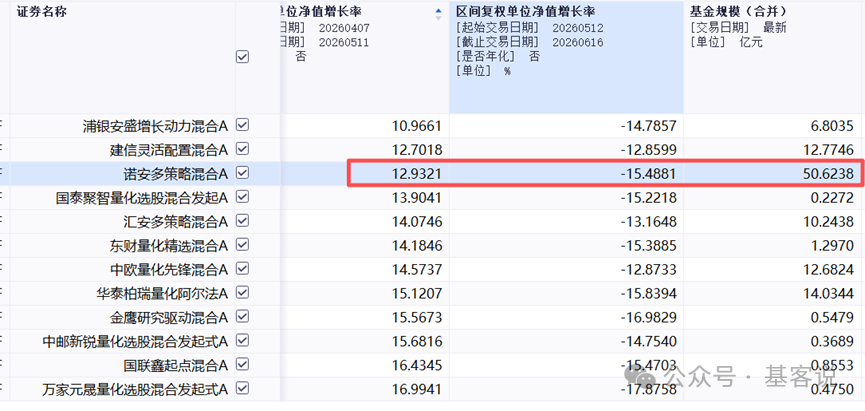
Task: Click fund name 国联鑫起点混合A
Action: coord(175,366)
